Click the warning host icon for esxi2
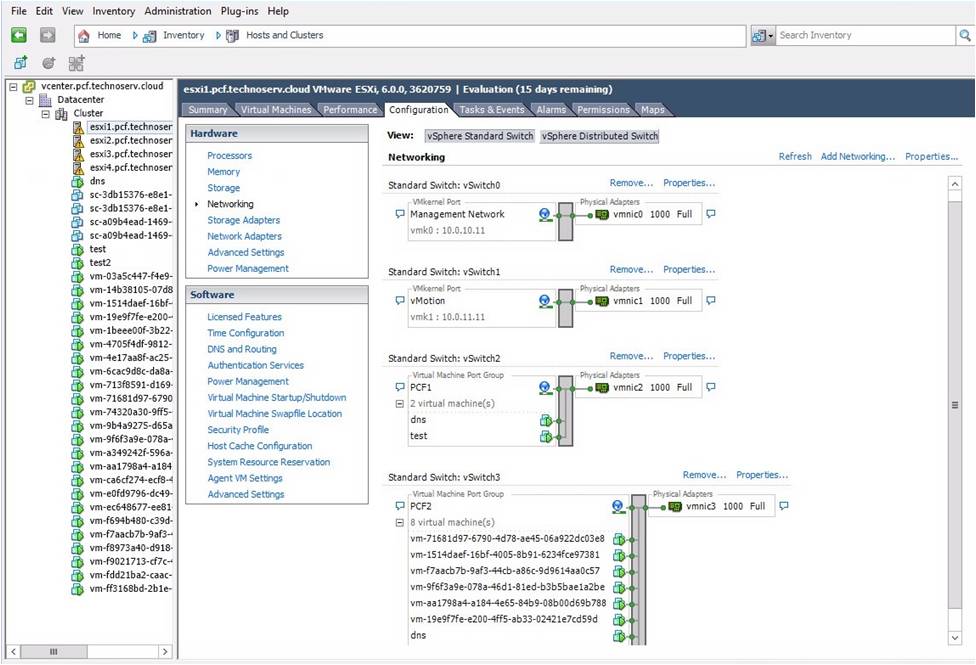Image resolution: width=976 pixels, height=665 pixels. 78,141
